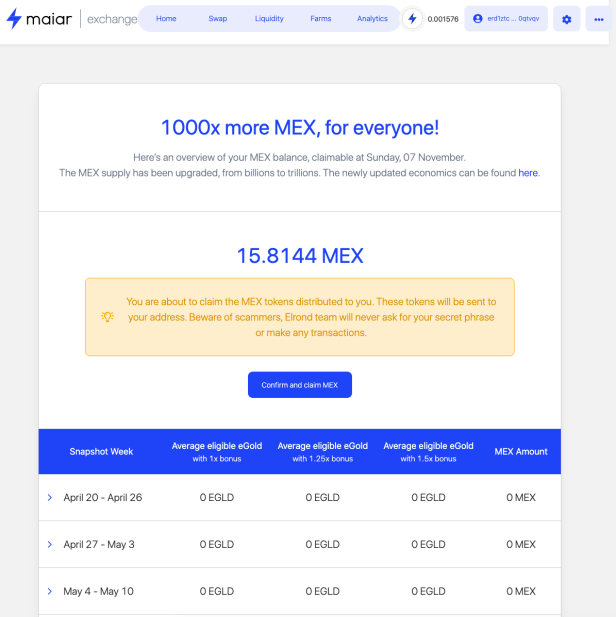Open the three-dots more options menu
The width and height of the screenshot is (616, 617).
click(x=599, y=19)
